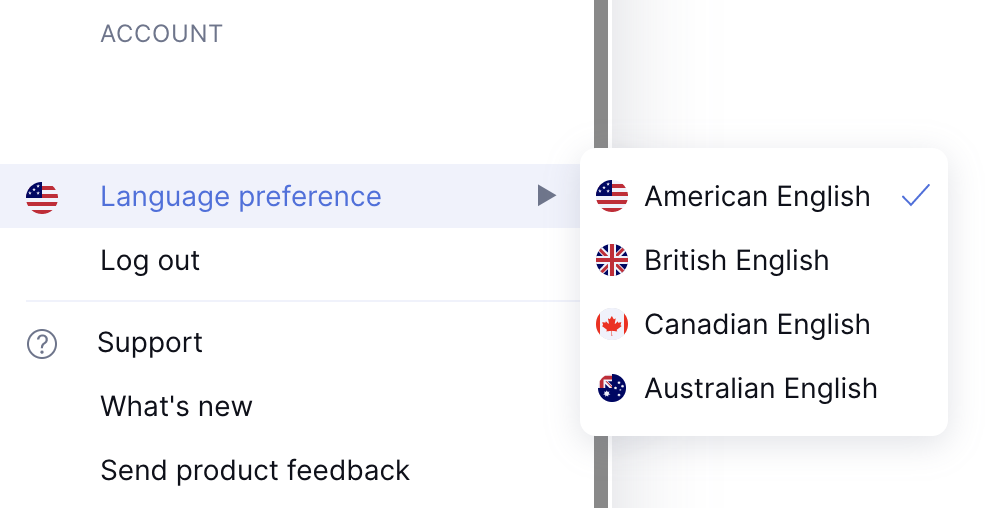Log out of the account
This screenshot has width=992, height=508.
(x=150, y=261)
